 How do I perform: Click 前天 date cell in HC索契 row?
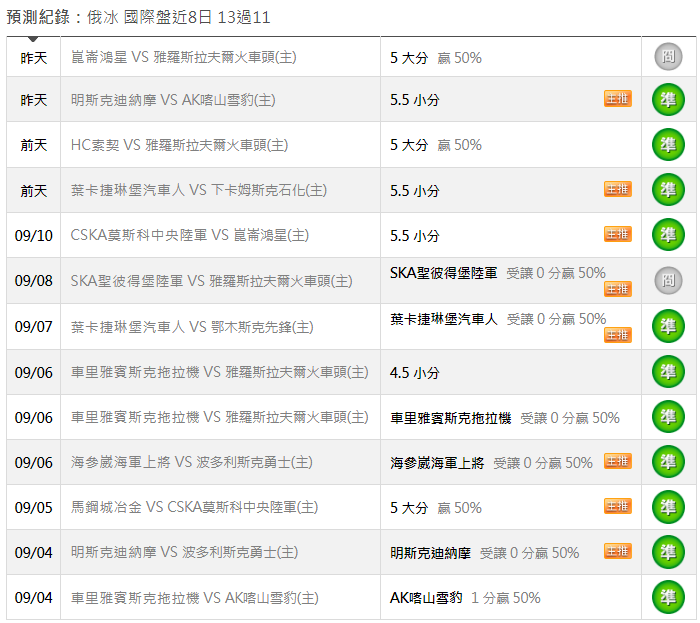tap(33, 145)
